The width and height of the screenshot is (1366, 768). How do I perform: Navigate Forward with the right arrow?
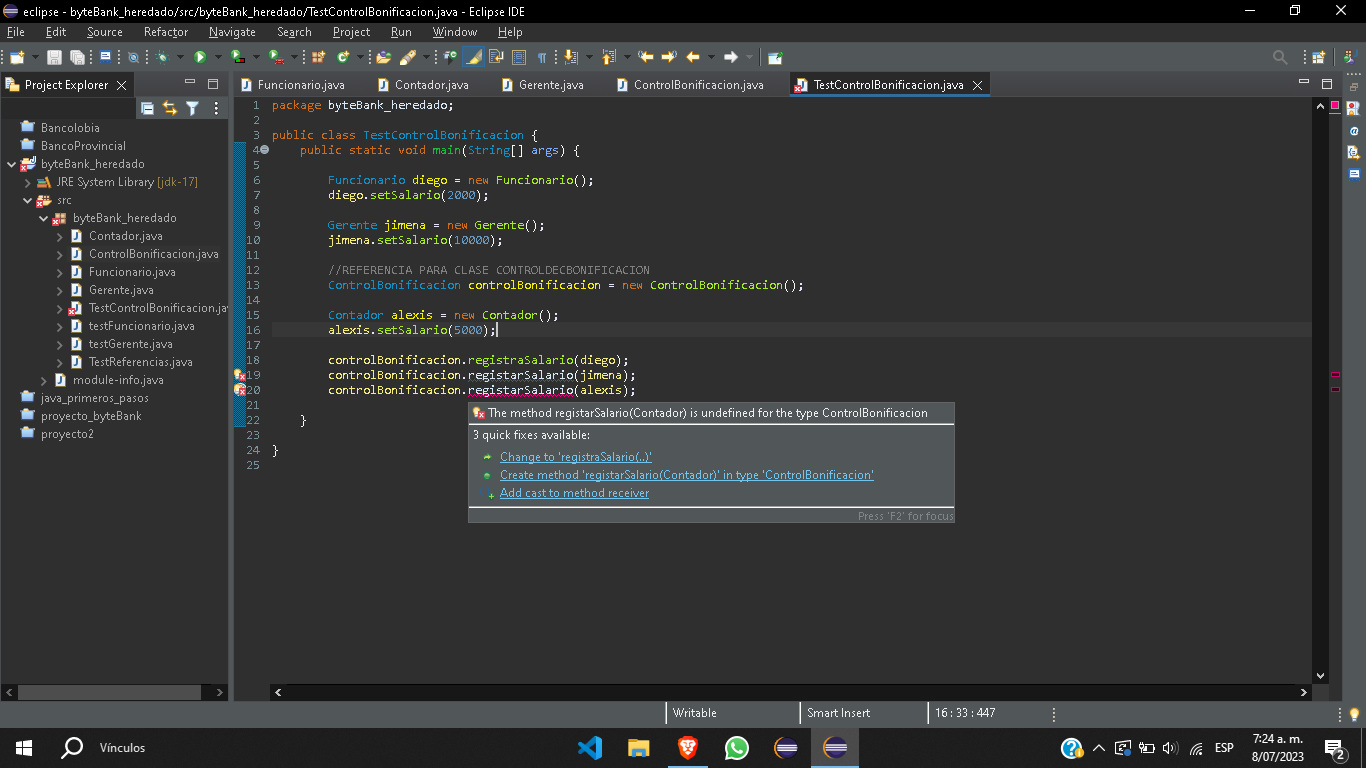731,57
